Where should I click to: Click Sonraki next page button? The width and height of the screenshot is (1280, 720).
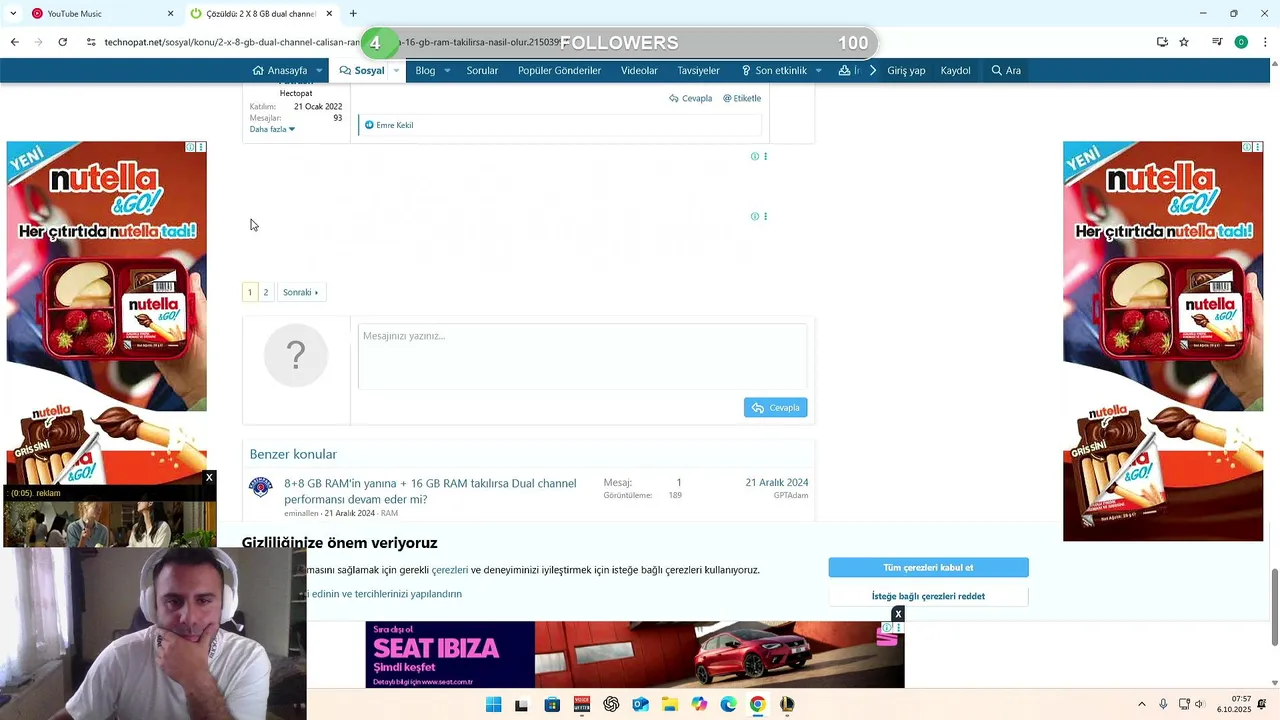300,292
